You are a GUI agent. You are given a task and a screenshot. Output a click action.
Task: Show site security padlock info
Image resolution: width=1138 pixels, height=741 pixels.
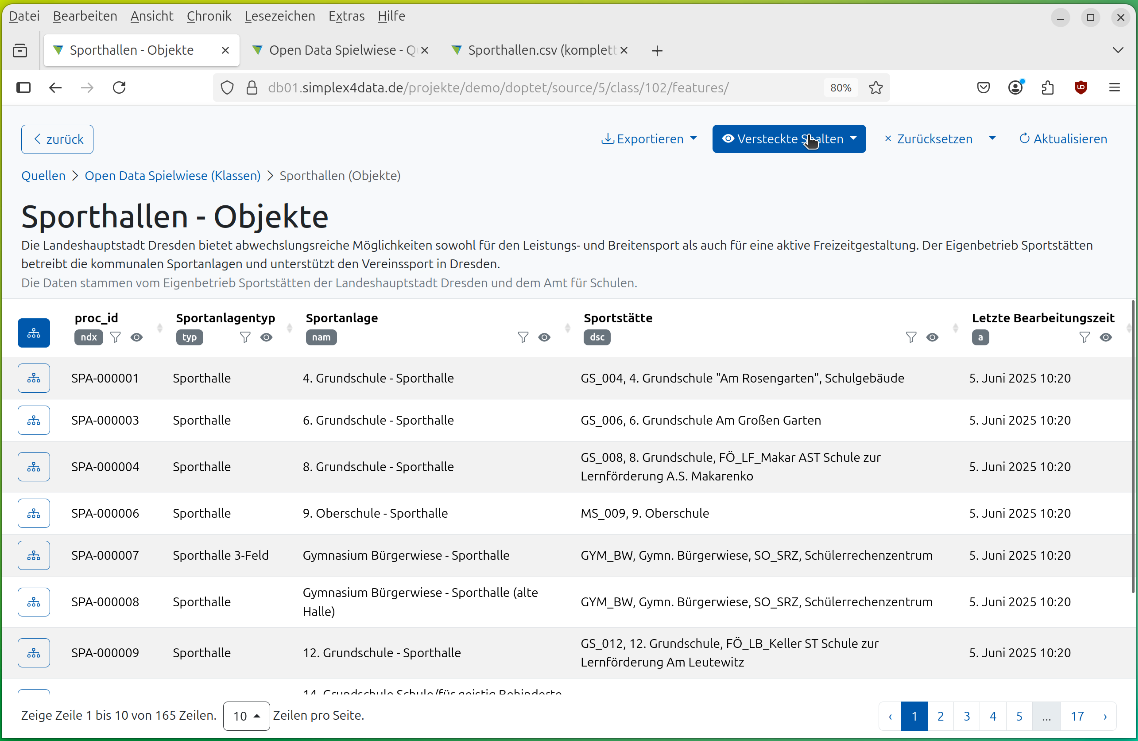(x=252, y=88)
